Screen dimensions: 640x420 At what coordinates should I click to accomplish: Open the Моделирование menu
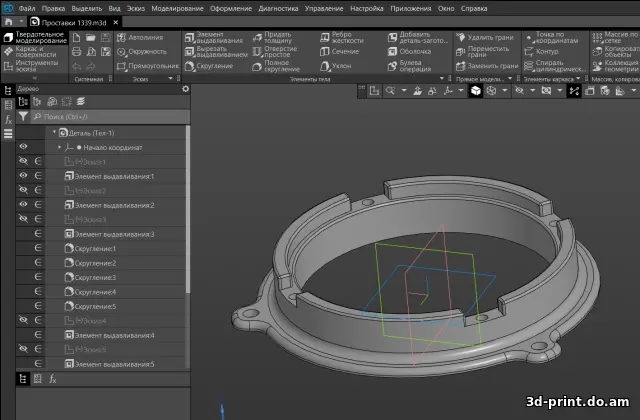[177, 8]
